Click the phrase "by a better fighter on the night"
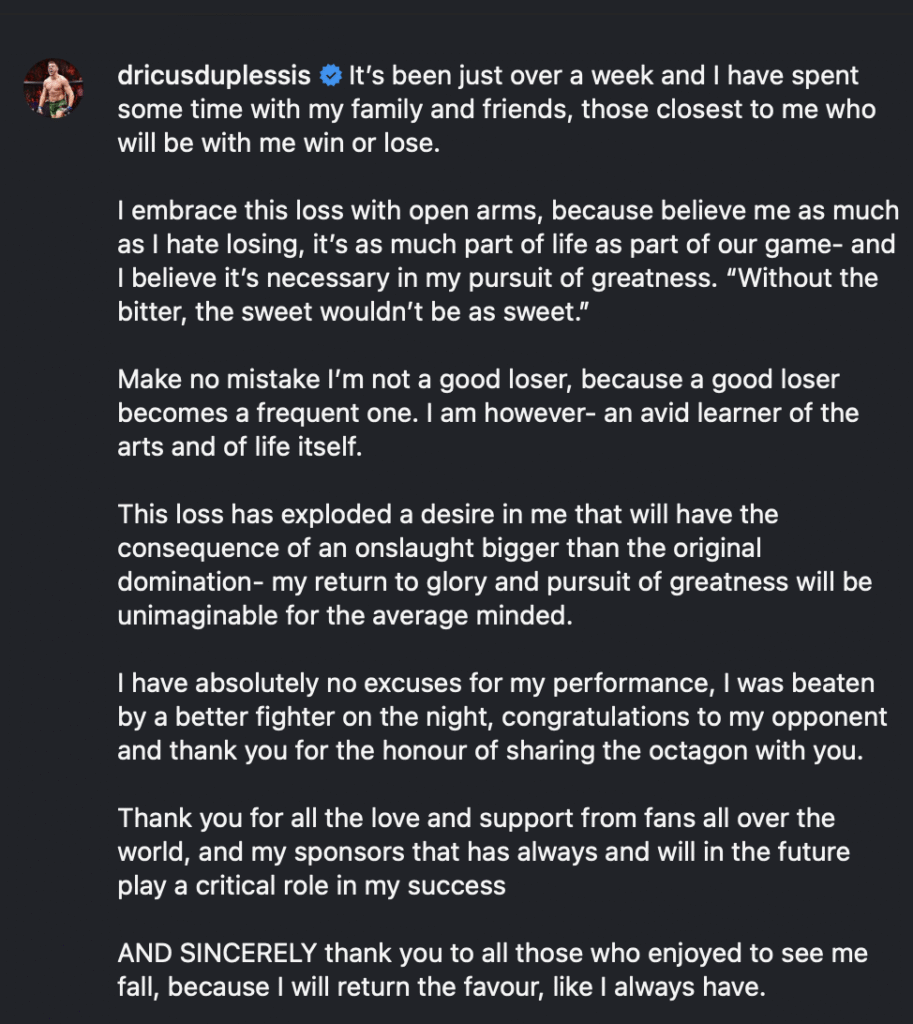This screenshot has height=1024, width=913. coord(306,717)
